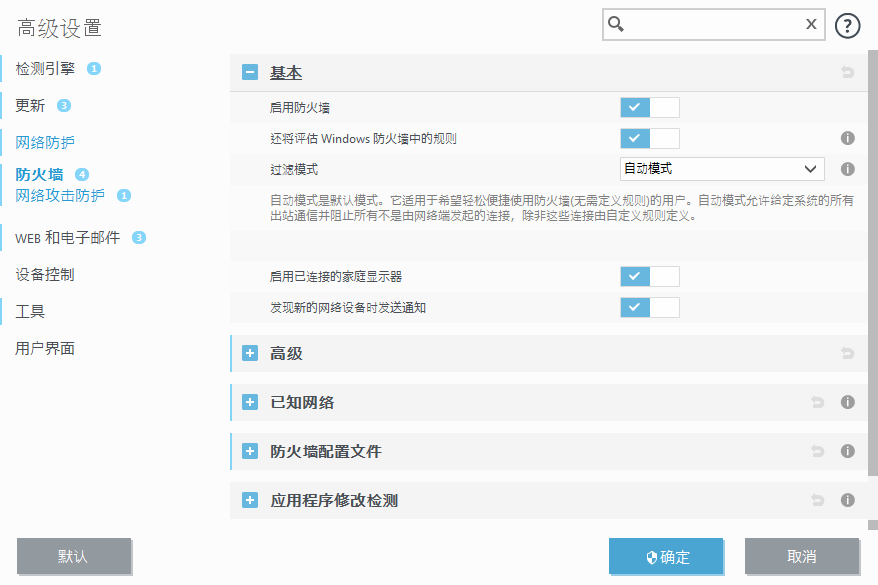The height and width of the screenshot is (585, 878).
Task: Disable 发现新的网络设备时发送通知
Action: click(649, 307)
